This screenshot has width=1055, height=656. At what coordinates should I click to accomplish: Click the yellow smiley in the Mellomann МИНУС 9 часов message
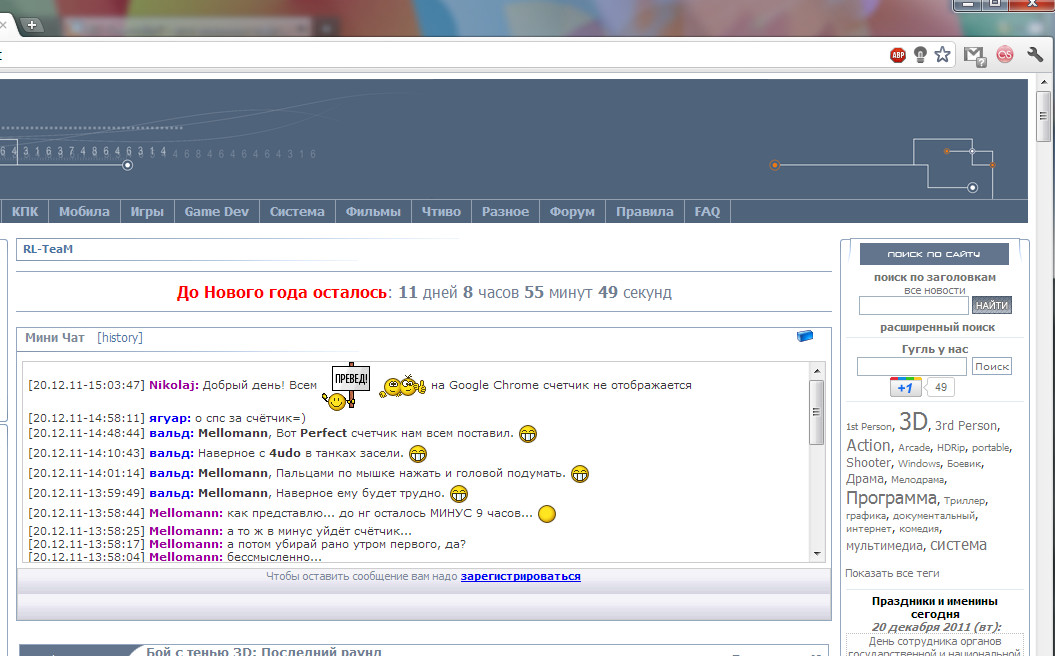547,514
